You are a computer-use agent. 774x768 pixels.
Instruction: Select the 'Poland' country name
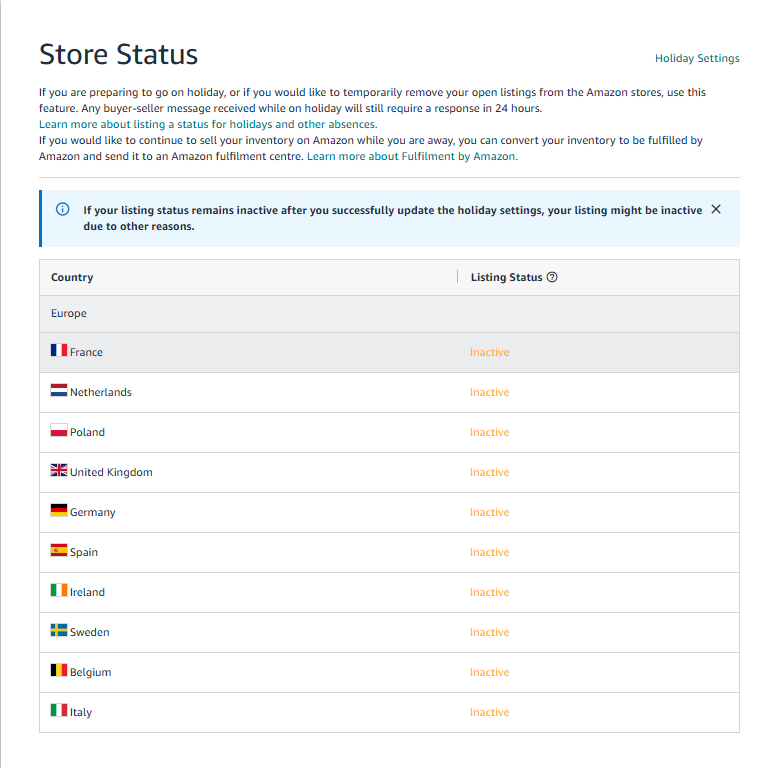coord(87,432)
